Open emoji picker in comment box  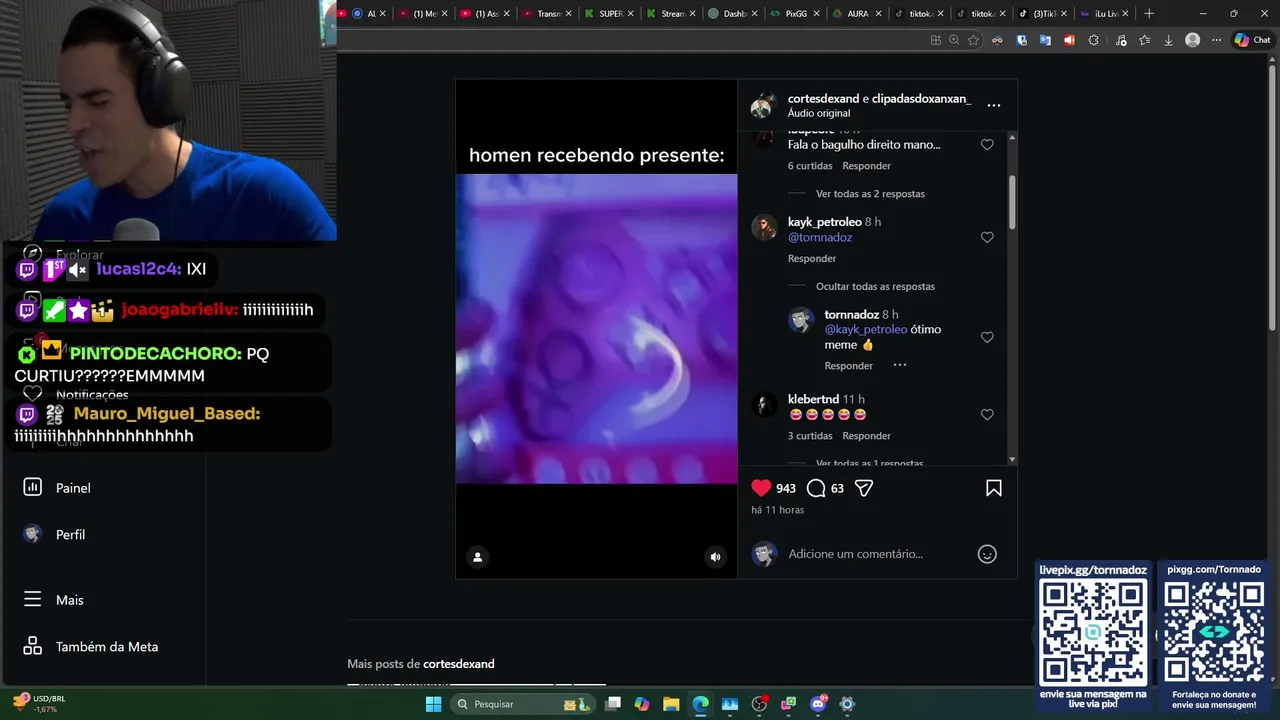(987, 554)
